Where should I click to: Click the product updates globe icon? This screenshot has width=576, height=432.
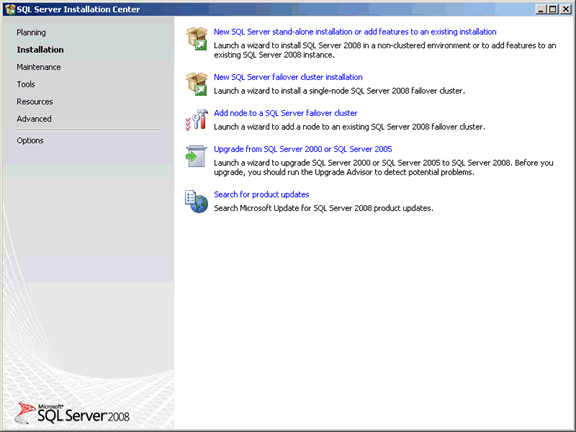197,201
